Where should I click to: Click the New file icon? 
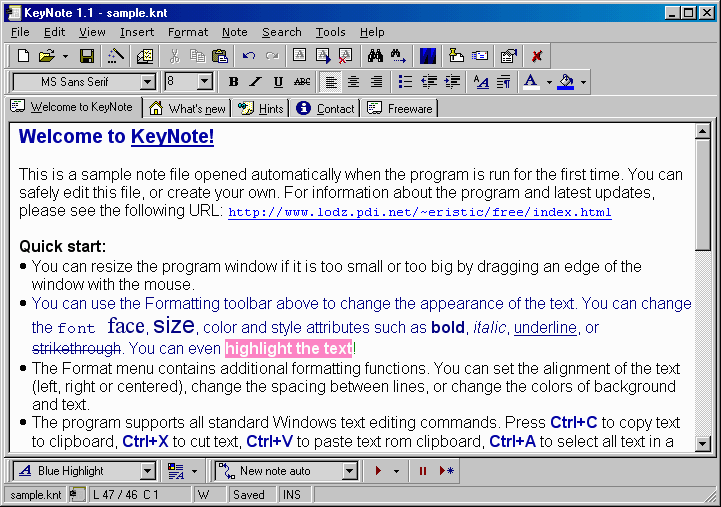pos(23,56)
